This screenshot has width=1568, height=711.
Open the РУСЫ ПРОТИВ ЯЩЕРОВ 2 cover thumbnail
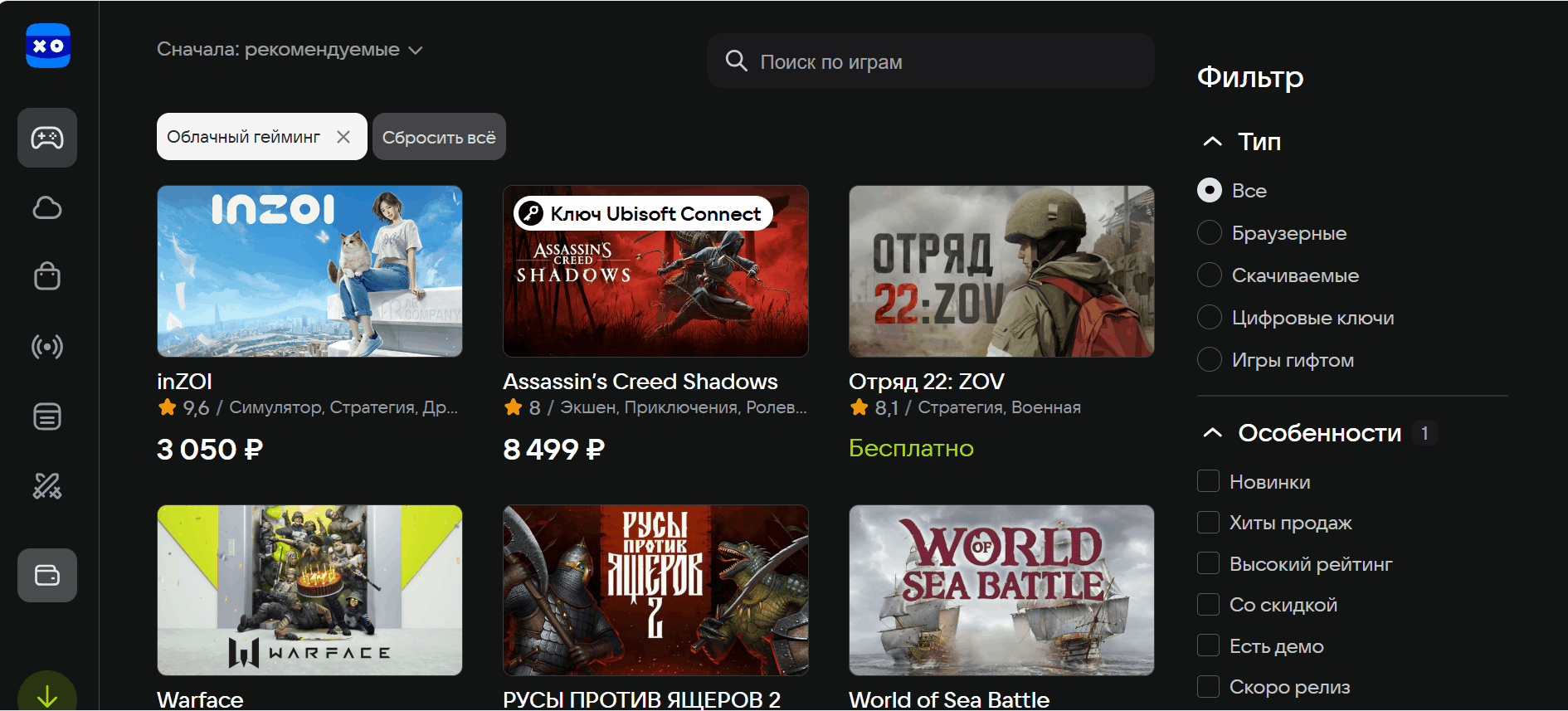[x=655, y=590]
